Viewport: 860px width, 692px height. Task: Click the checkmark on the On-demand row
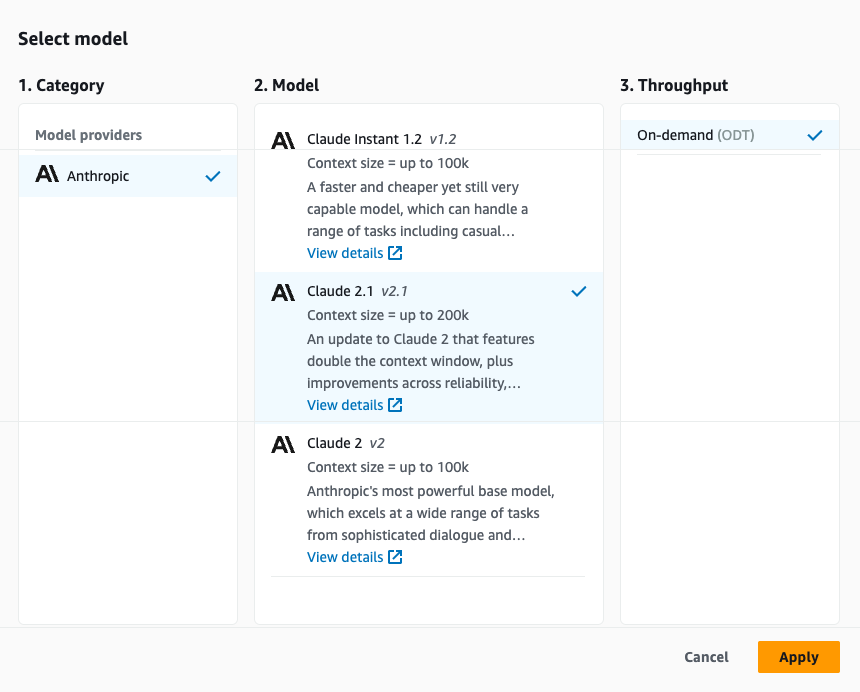pyautogui.click(x=815, y=134)
